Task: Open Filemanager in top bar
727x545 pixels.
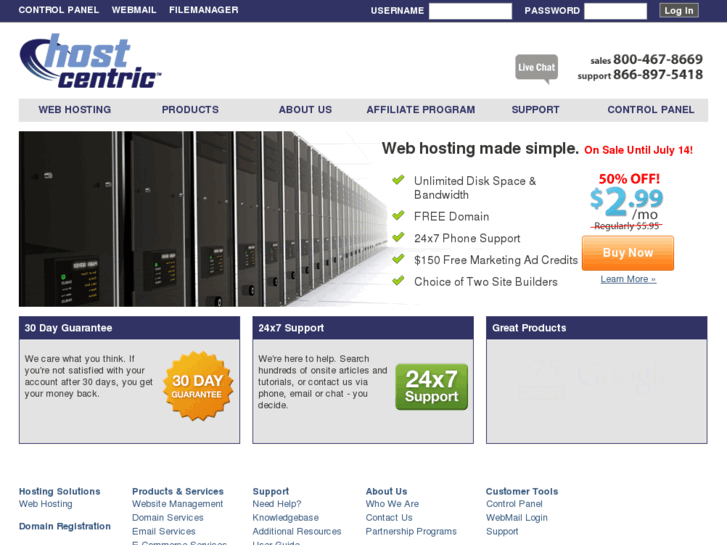Action: pyautogui.click(x=204, y=10)
